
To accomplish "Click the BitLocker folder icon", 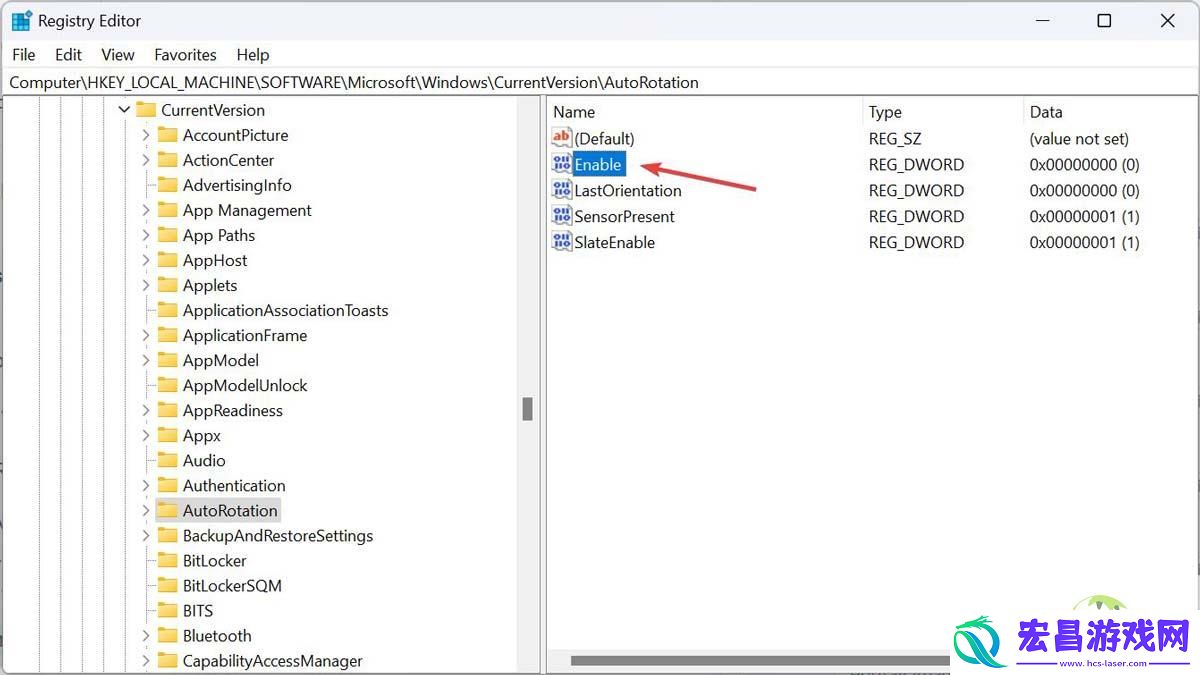I will point(167,561).
